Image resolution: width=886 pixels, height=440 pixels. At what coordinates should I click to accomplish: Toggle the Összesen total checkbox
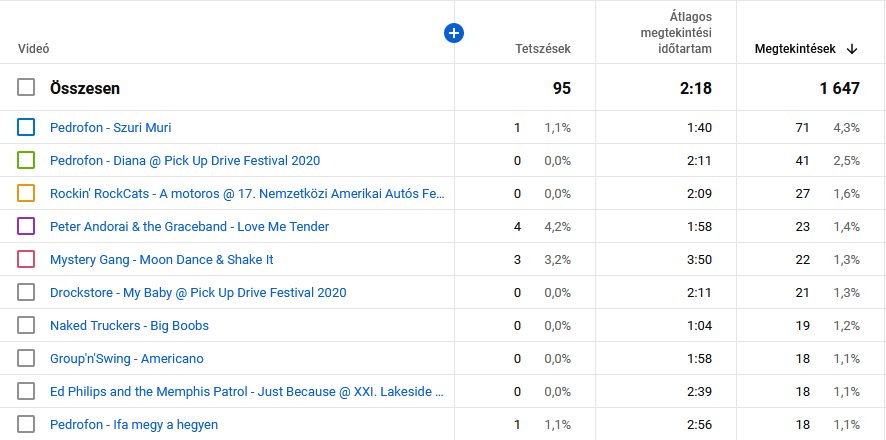pos(26,88)
